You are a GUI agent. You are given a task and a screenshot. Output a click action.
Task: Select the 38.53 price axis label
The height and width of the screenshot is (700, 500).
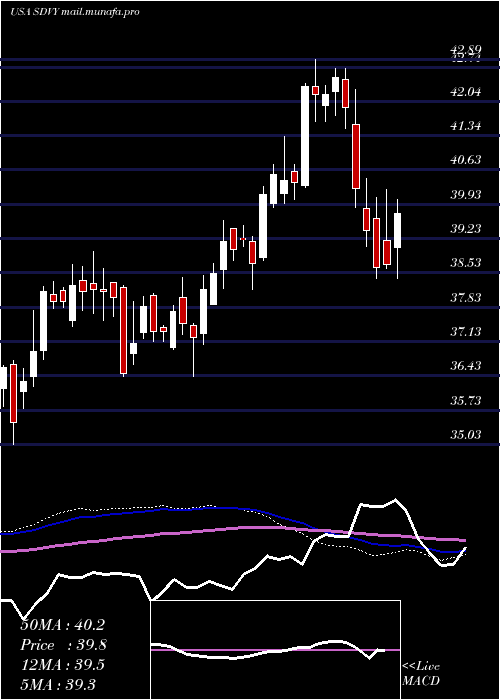click(x=466, y=262)
